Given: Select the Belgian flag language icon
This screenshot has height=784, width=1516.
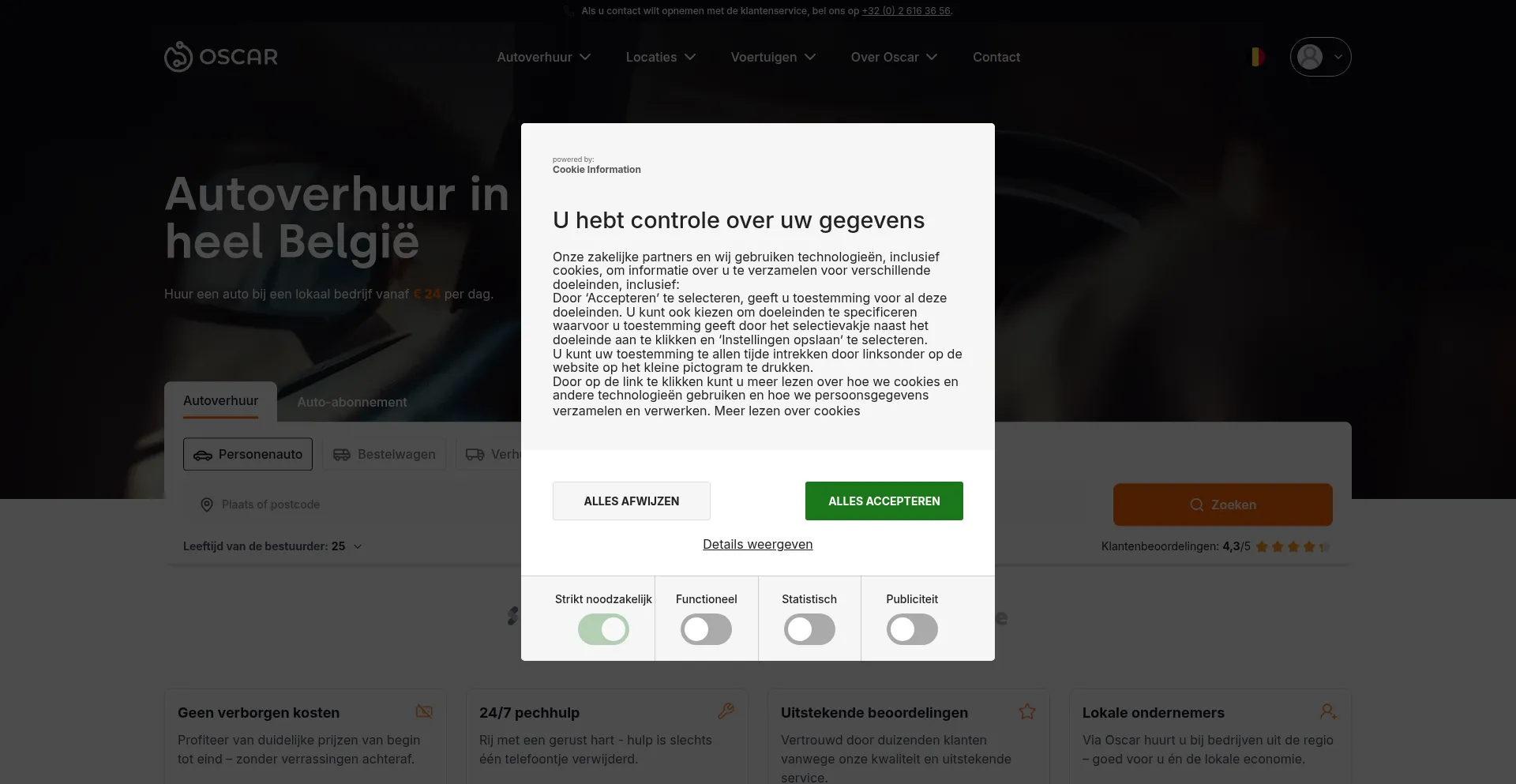Looking at the screenshot, I should click(1257, 57).
